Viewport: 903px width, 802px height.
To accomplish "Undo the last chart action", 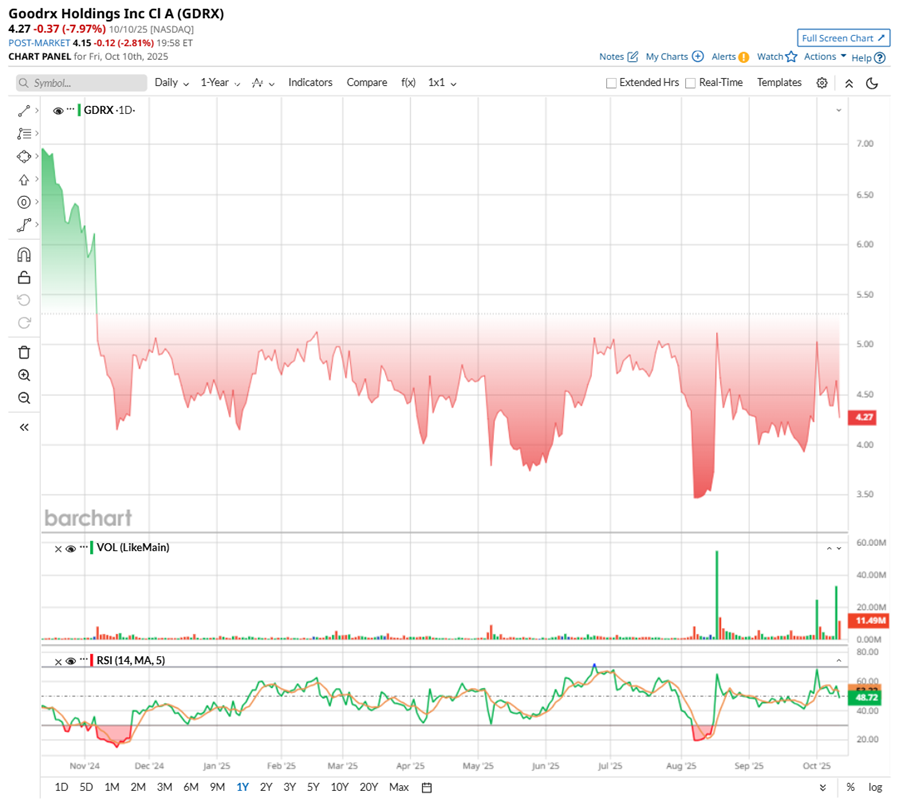I will (24, 300).
